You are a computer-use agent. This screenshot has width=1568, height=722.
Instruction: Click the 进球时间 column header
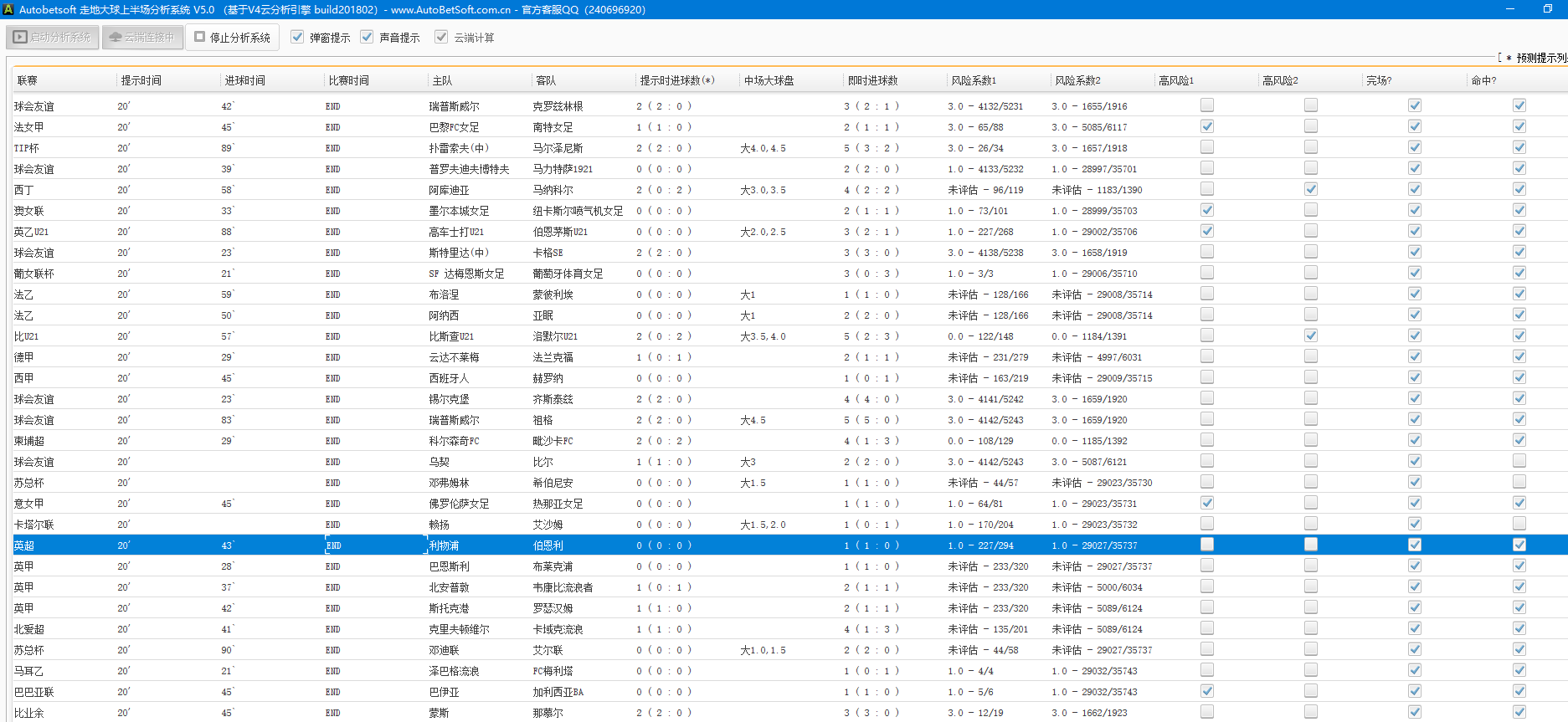tap(244, 80)
